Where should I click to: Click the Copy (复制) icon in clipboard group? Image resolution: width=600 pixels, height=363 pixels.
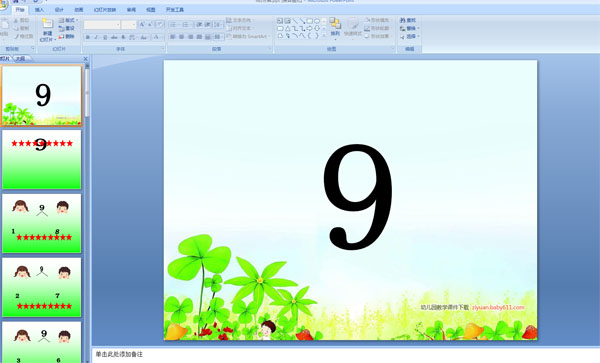(17, 28)
